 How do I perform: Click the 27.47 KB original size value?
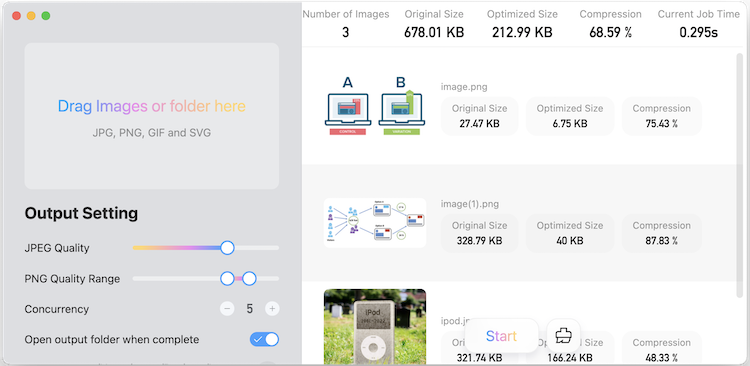pyautogui.click(x=479, y=124)
